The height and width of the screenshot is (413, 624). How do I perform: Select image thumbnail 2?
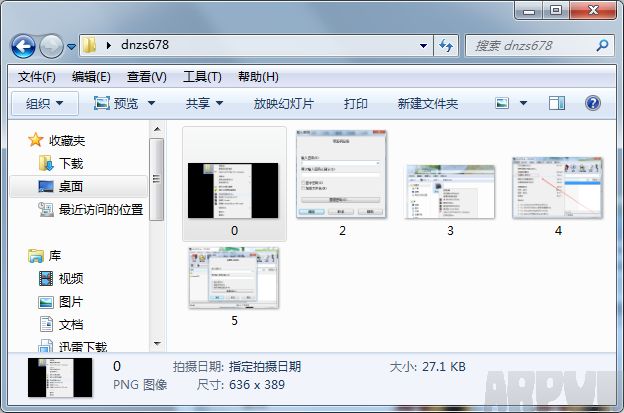click(341, 174)
